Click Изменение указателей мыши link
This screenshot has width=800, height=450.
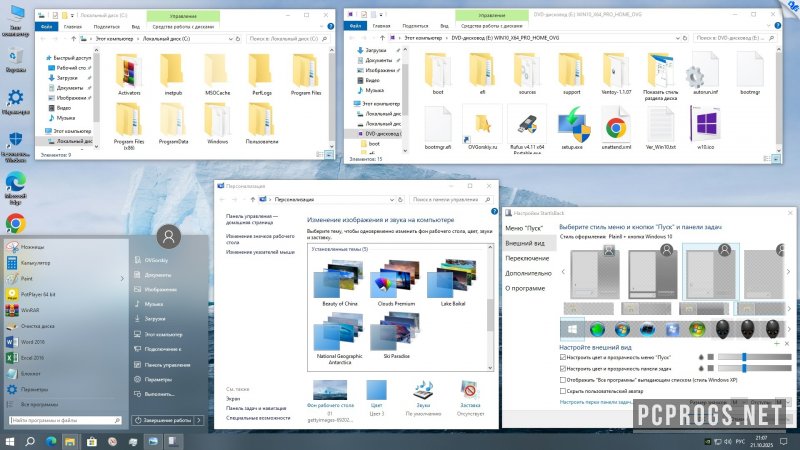[x=260, y=252]
